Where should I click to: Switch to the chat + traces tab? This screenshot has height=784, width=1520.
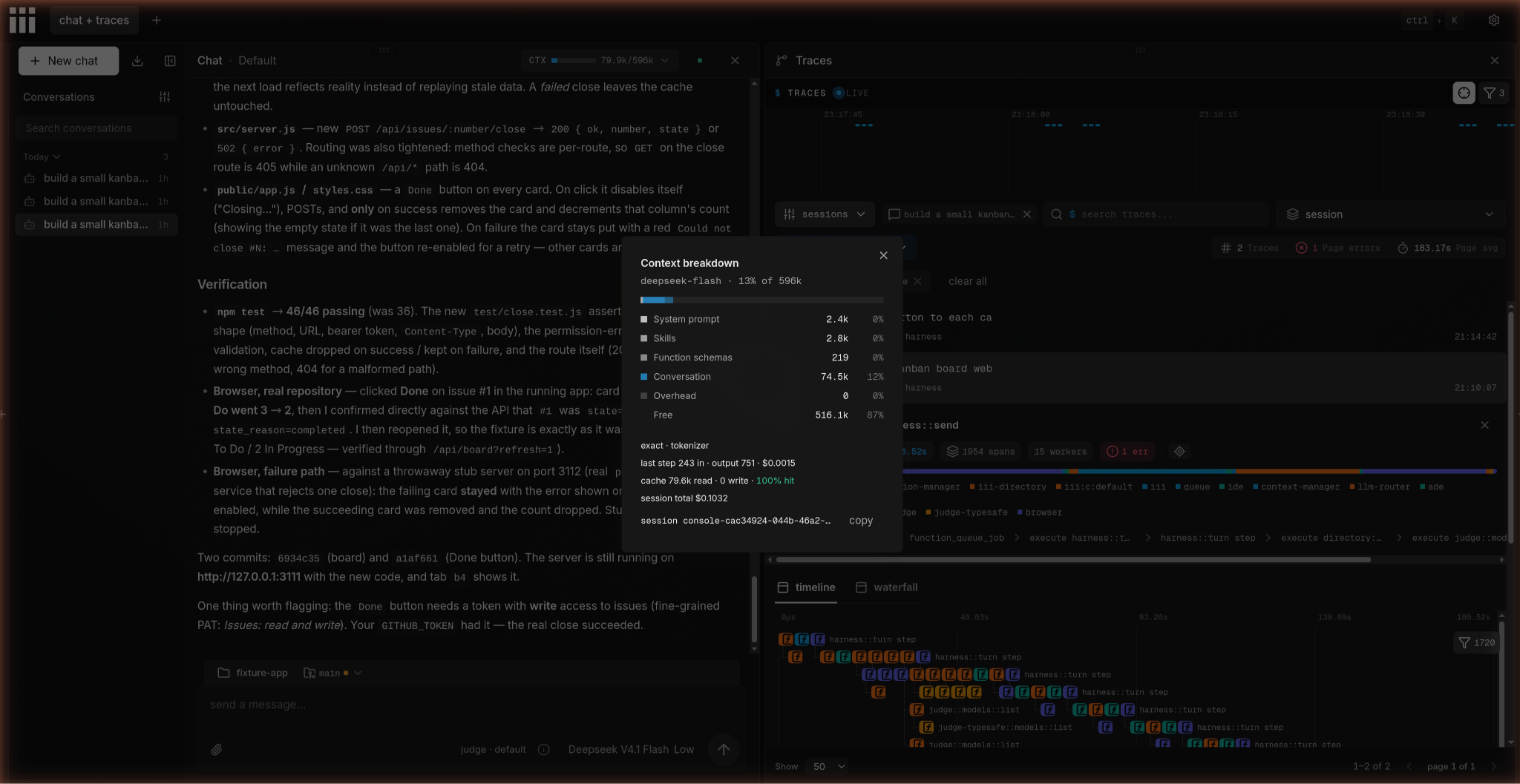94,20
